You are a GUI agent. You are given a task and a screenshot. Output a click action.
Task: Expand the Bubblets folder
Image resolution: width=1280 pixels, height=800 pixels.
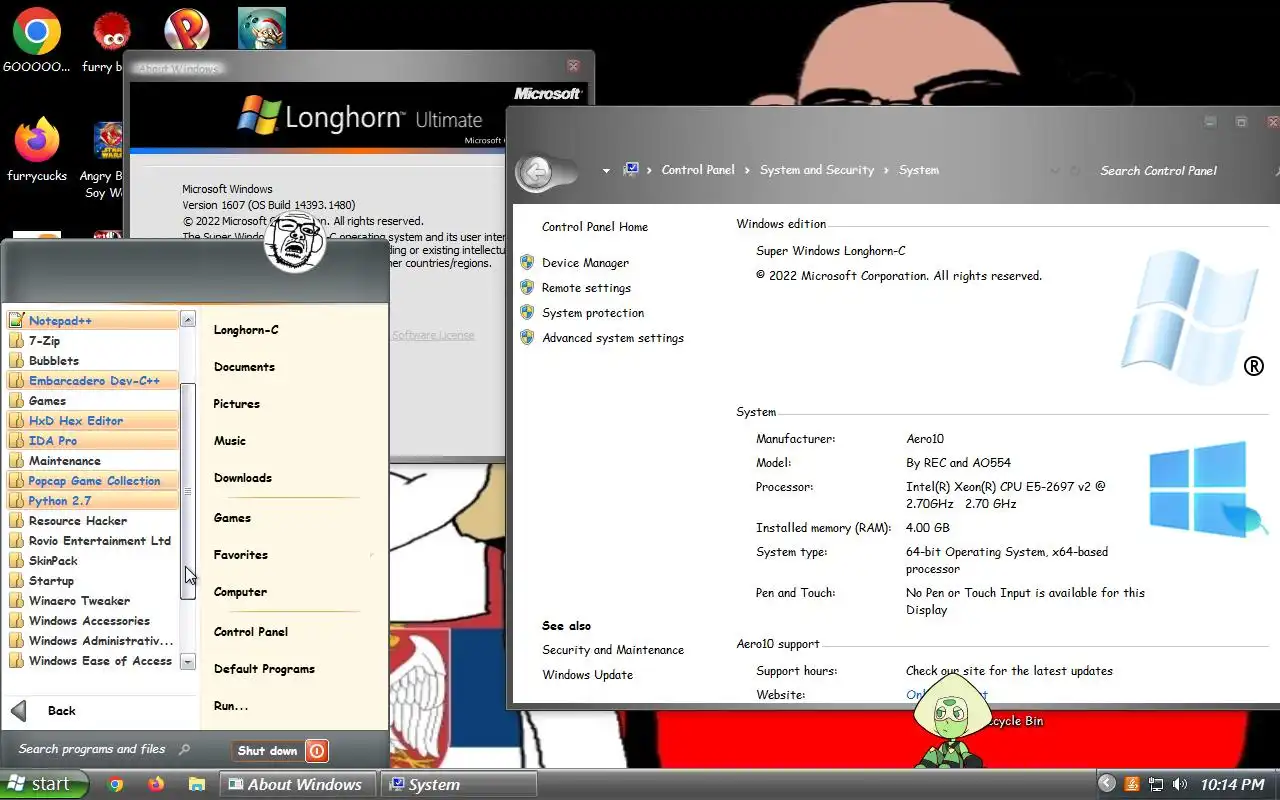92,360
